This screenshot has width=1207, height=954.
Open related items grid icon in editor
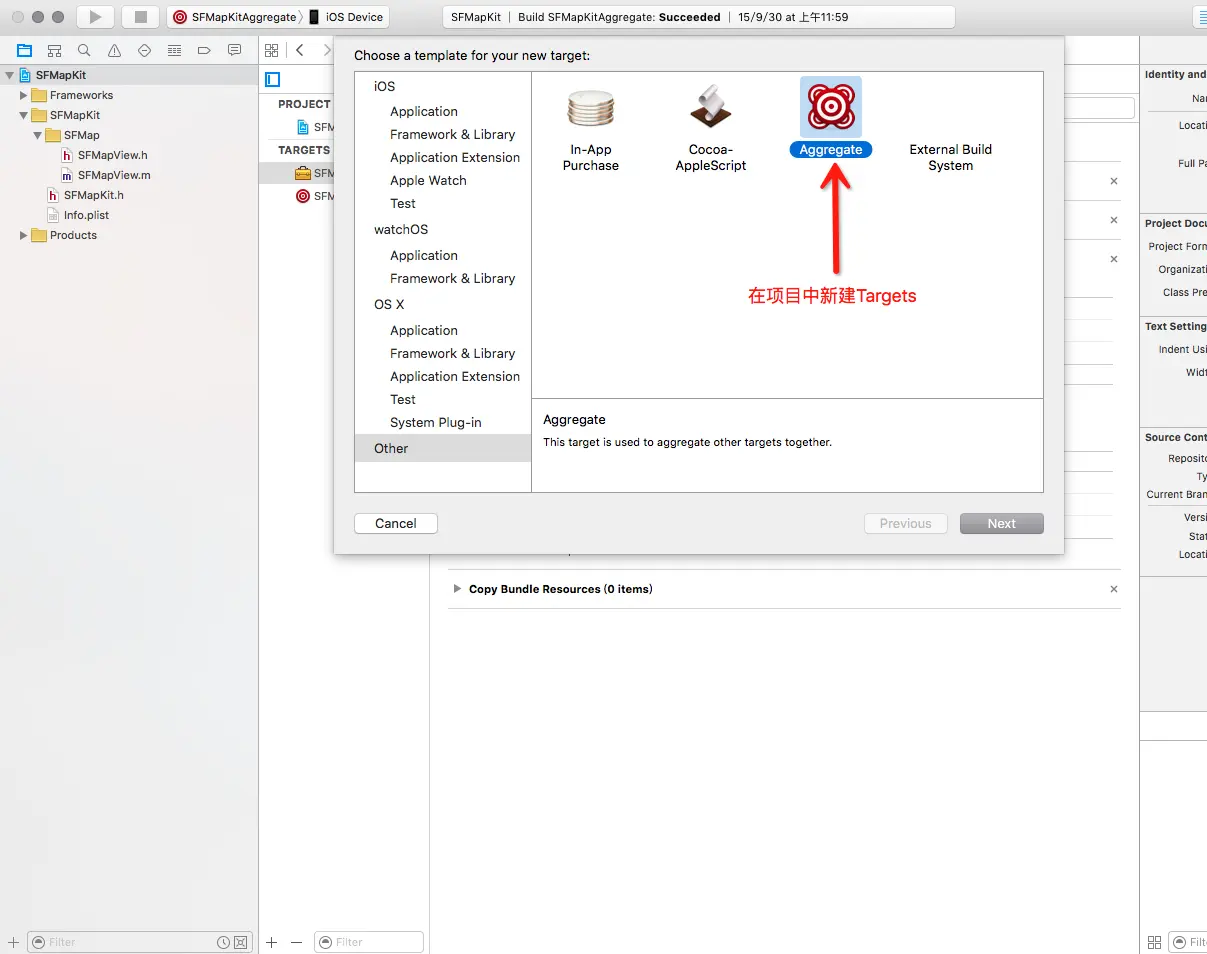click(271, 50)
